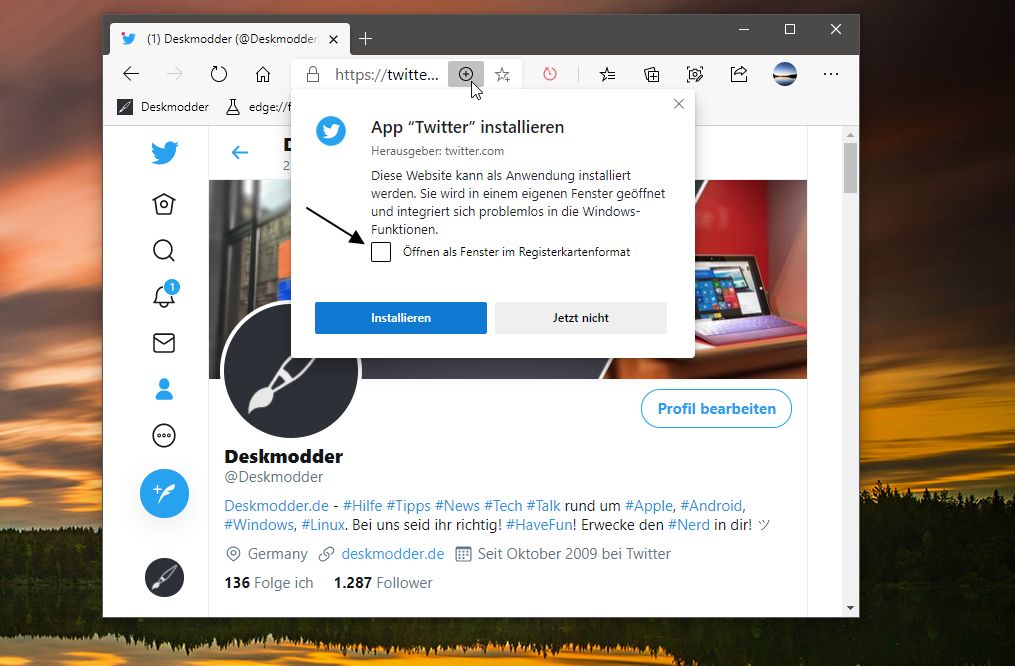Click the scrollbar up arrow

click(x=850, y=135)
